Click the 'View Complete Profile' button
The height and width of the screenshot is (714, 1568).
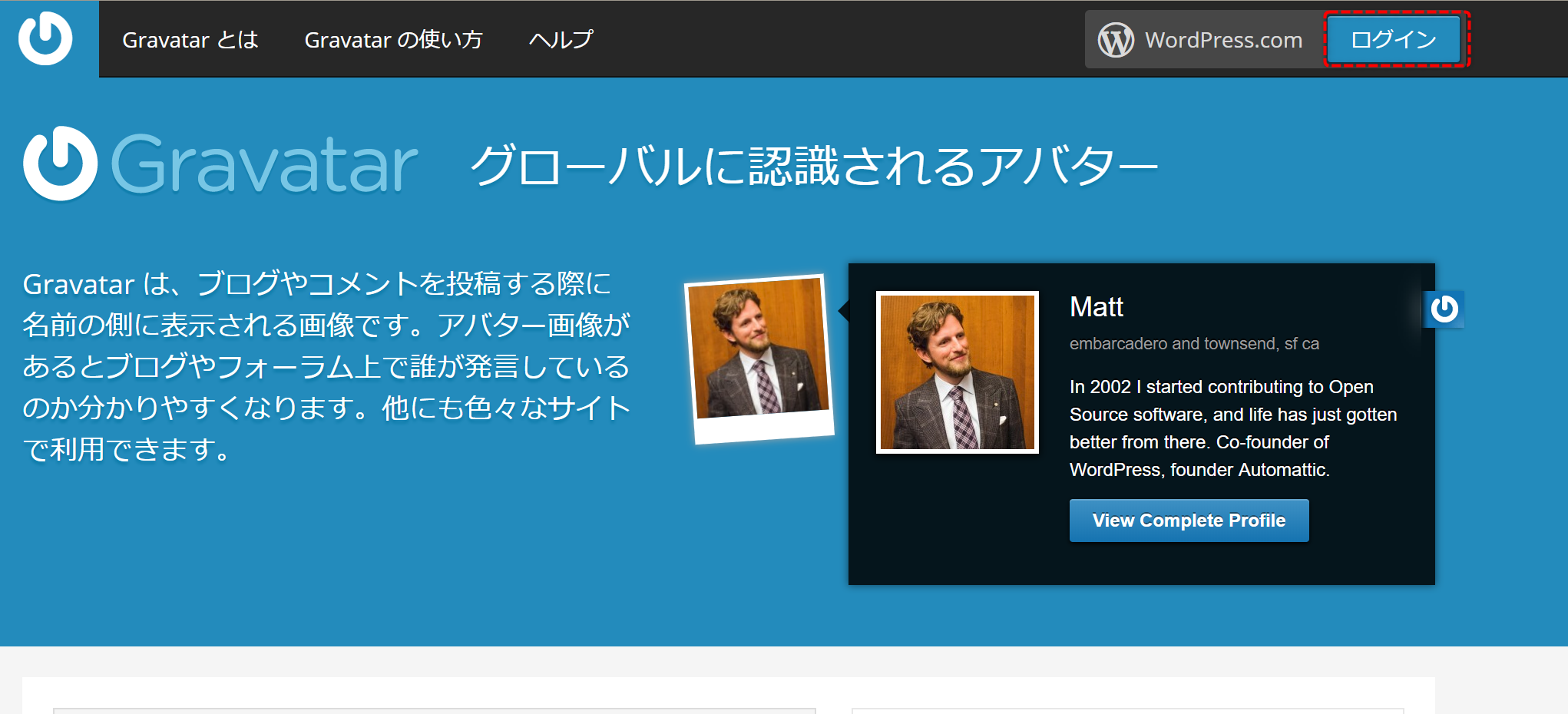point(1189,521)
